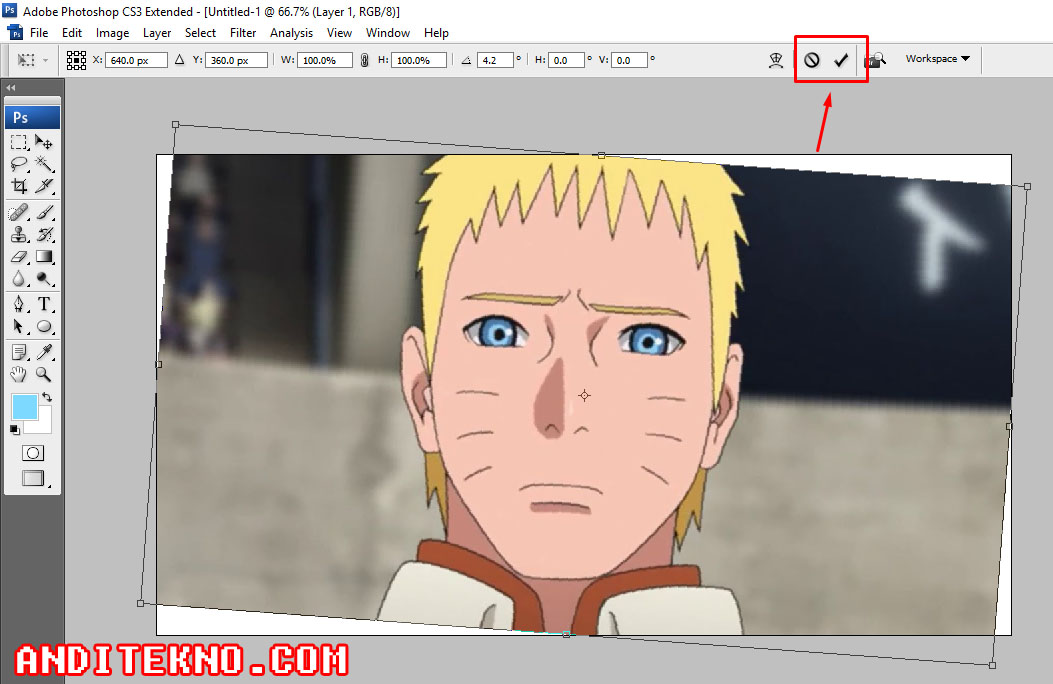
Task: Select the Lasso tool
Action: tap(19, 163)
